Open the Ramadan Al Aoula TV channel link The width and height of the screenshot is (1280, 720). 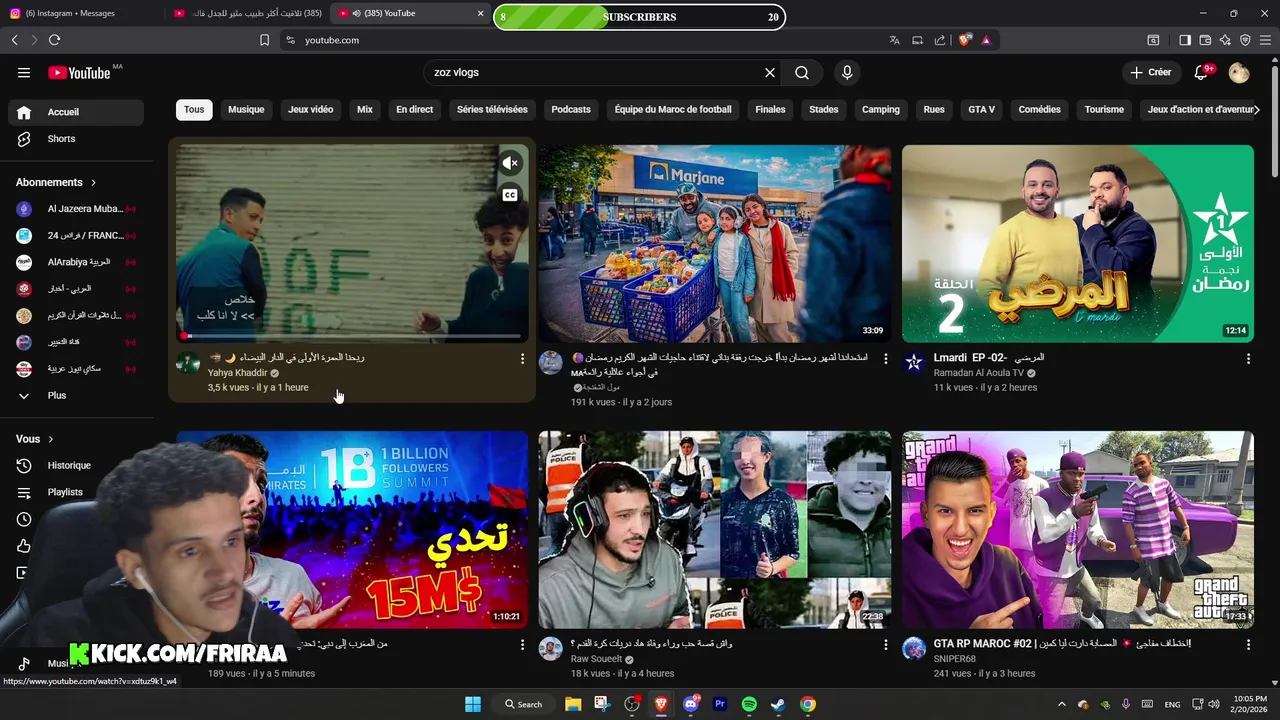[979, 373]
